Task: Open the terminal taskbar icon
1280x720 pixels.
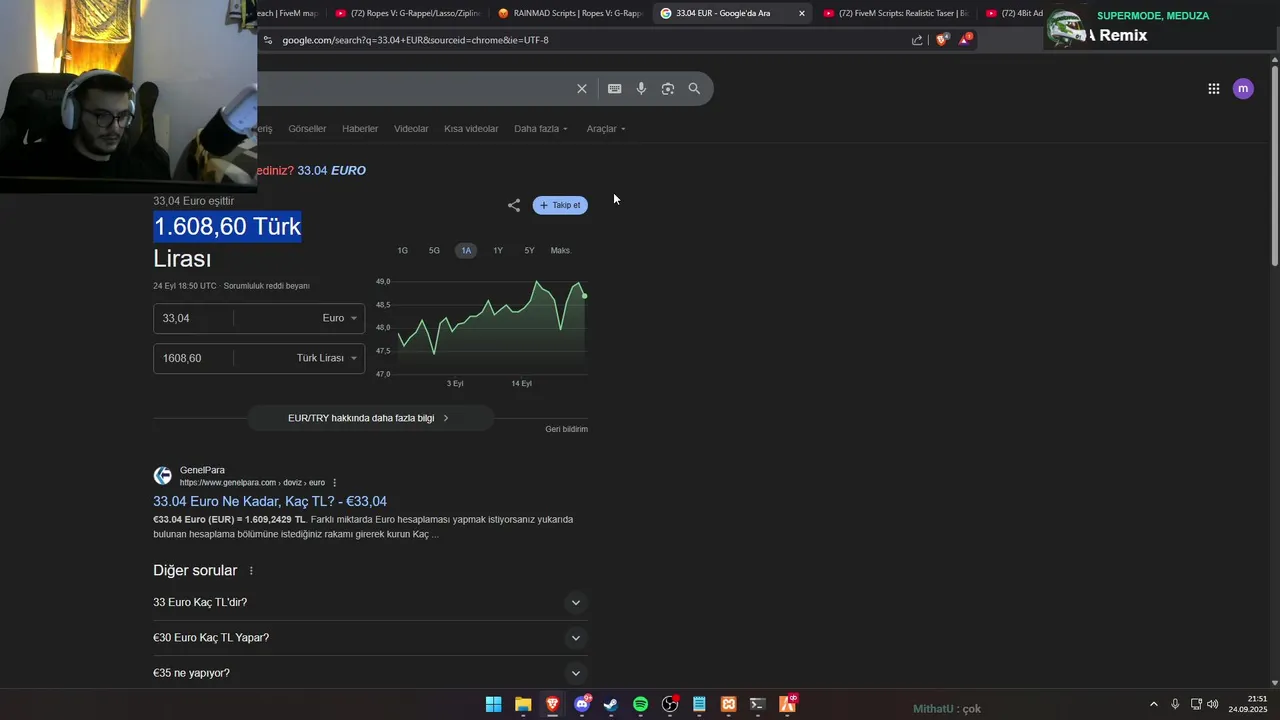Action: click(x=758, y=705)
